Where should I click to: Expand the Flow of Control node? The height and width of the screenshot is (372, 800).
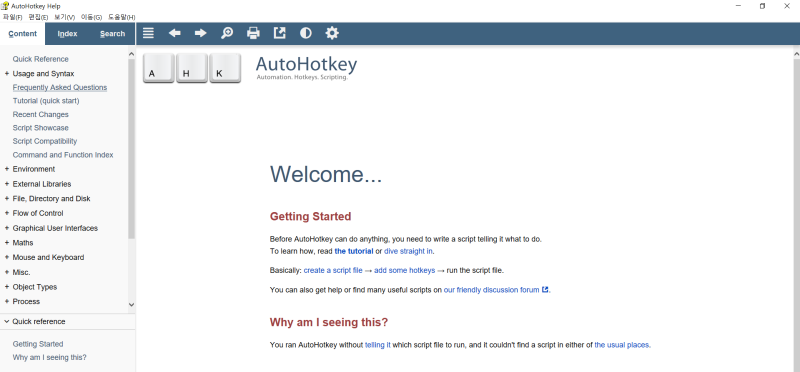pyautogui.click(x=7, y=213)
